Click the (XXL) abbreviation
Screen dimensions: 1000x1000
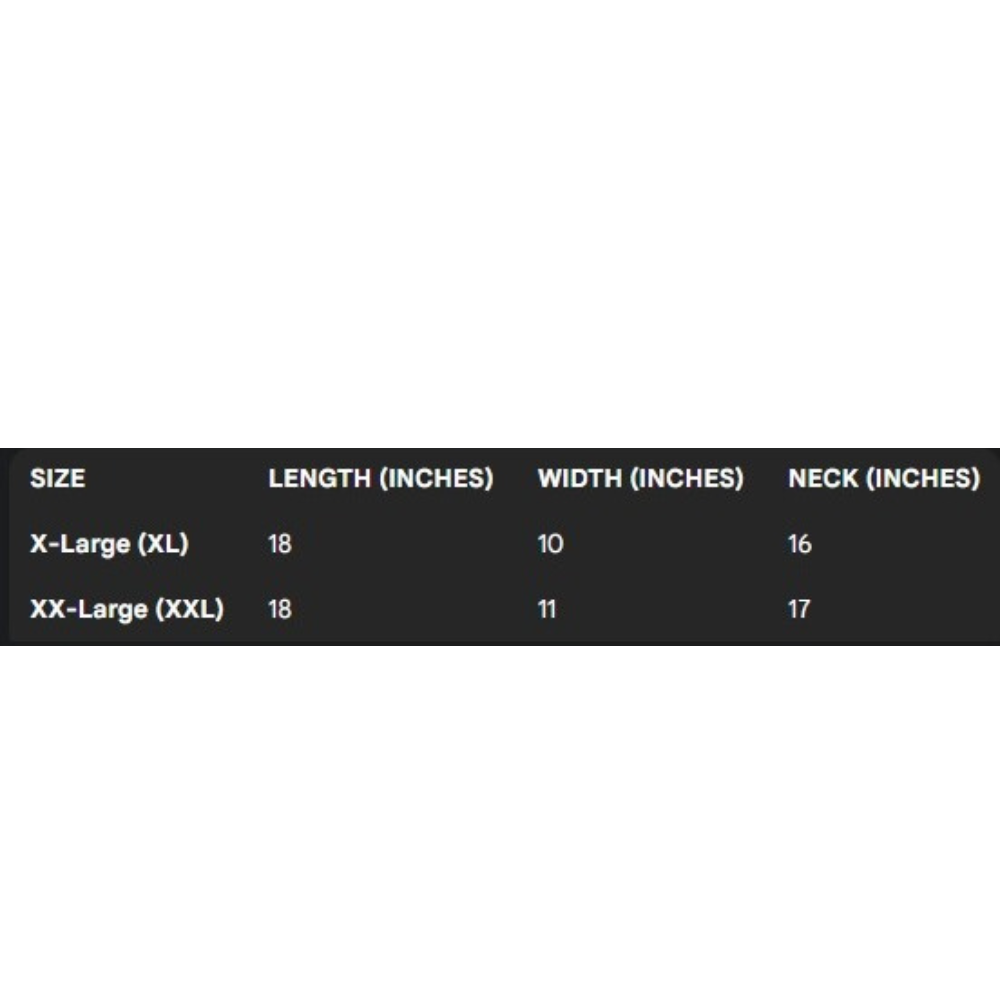coord(190,609)
